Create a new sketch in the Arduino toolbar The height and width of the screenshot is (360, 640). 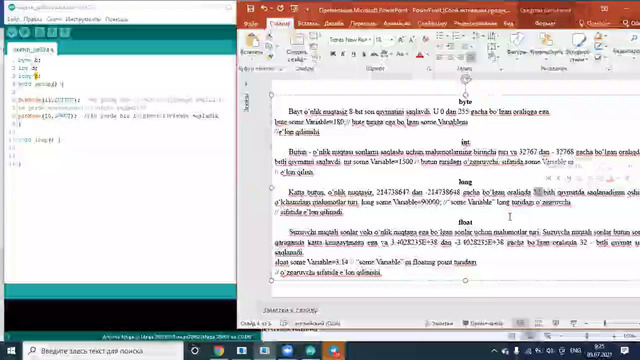40,32
